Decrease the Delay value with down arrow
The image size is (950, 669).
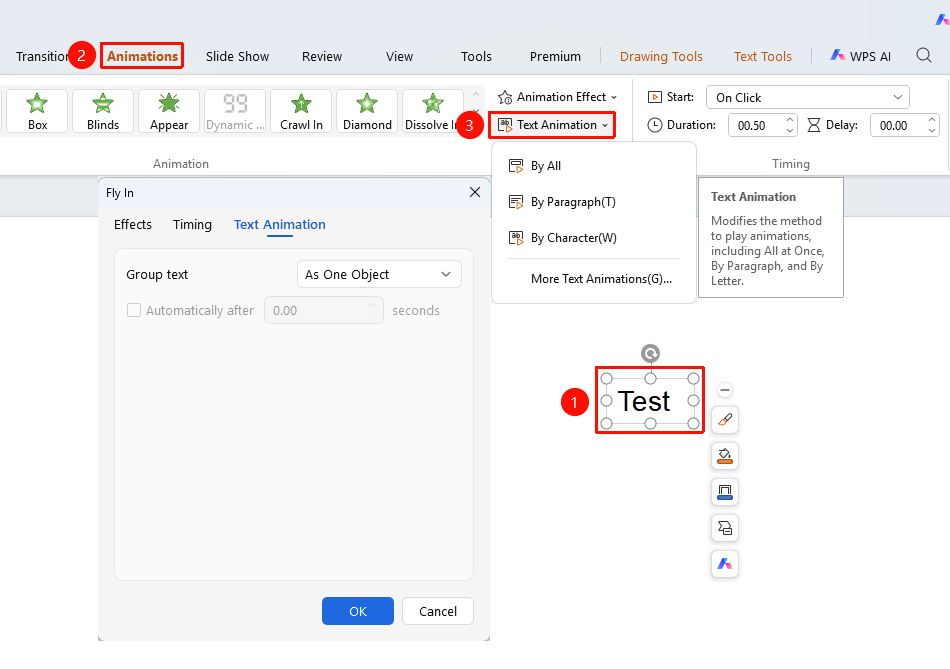point(932,130)
